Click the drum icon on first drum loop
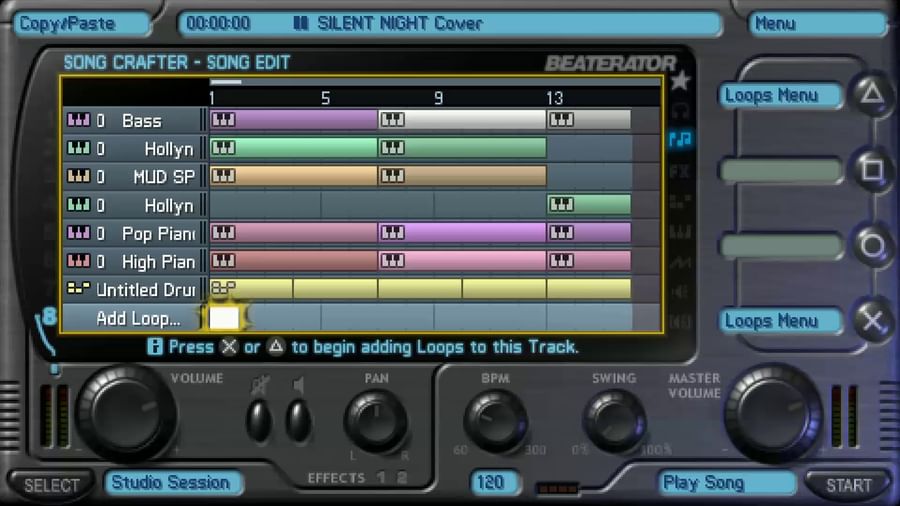 click(x=223, y=288)
